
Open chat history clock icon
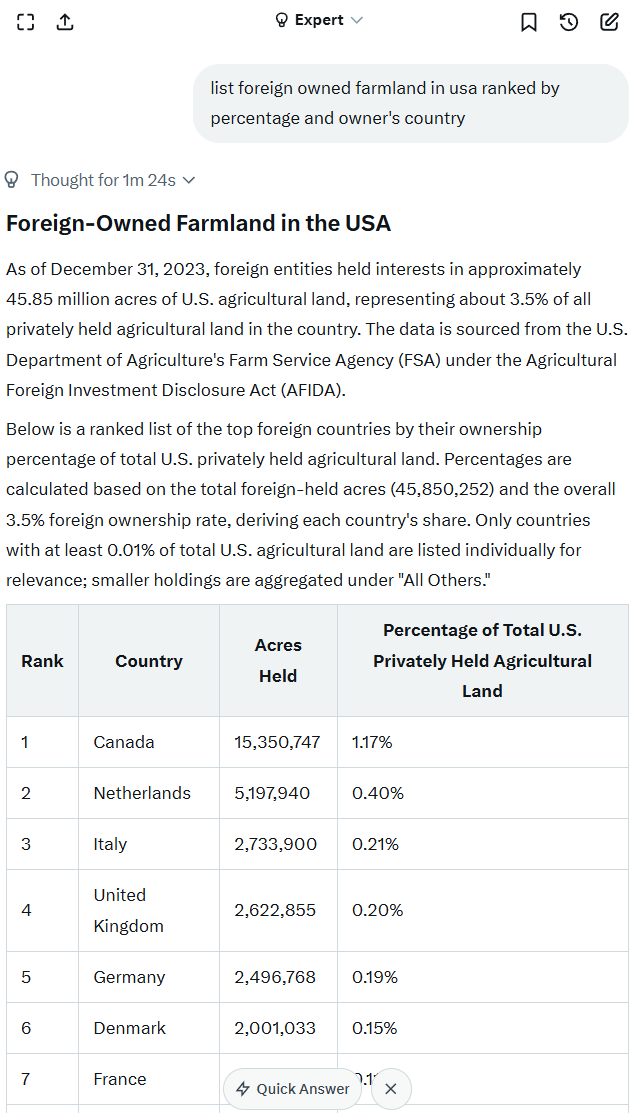click(569, 21)
